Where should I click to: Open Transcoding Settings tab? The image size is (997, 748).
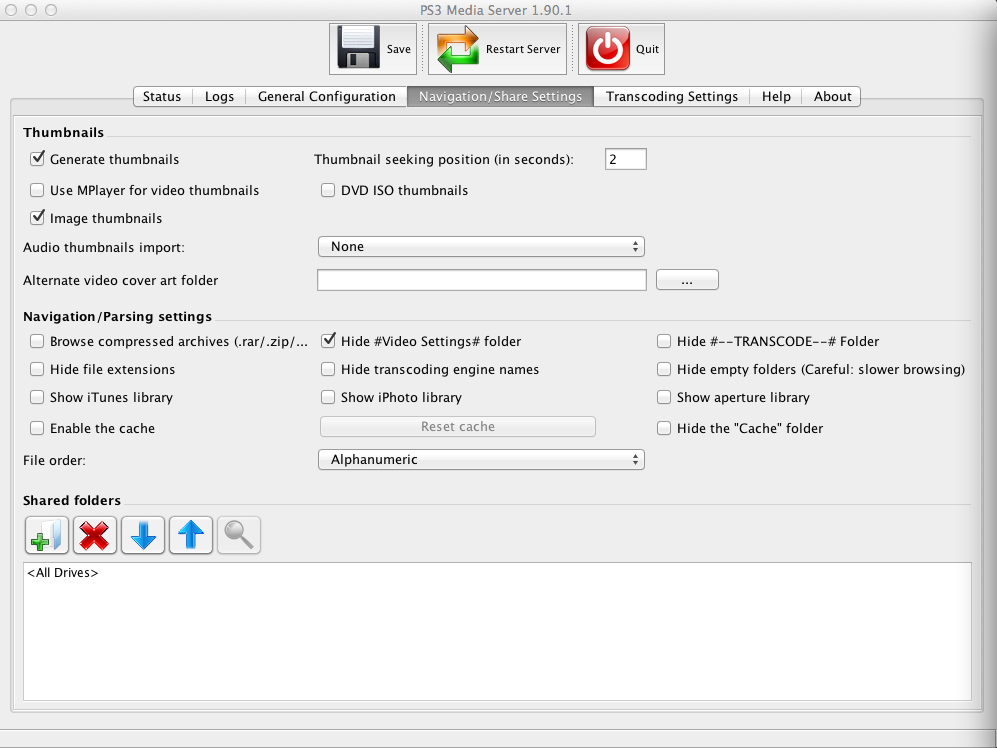(x=672, y=97)
